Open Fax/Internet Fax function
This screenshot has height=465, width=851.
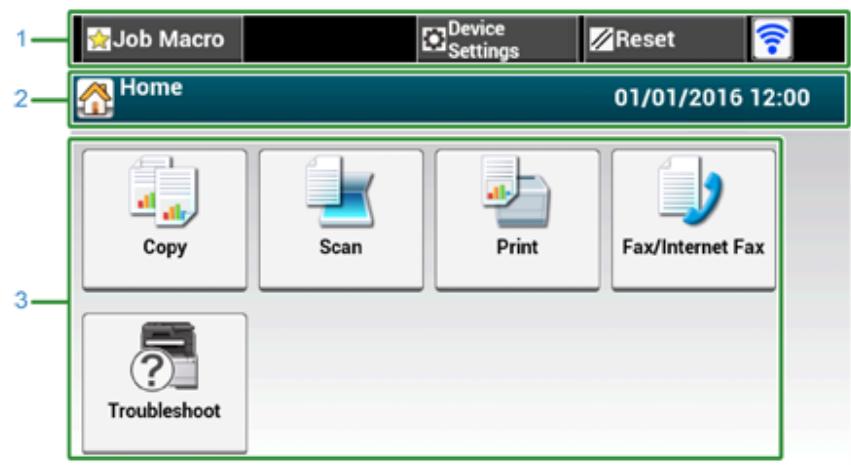(x=694, y=220)
